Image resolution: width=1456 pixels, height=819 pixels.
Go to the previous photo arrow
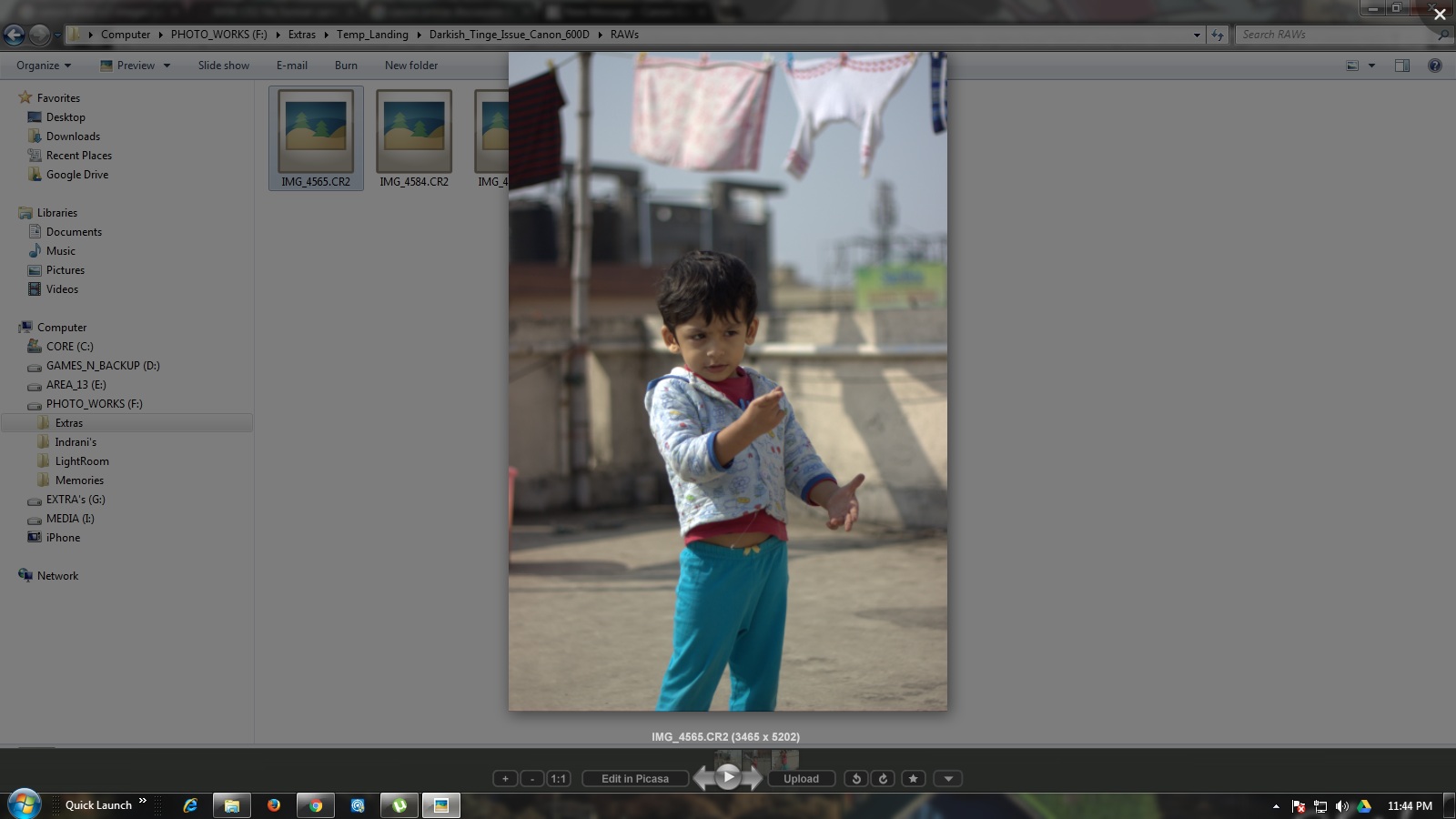pyautogui.click(x=703, y=779)
